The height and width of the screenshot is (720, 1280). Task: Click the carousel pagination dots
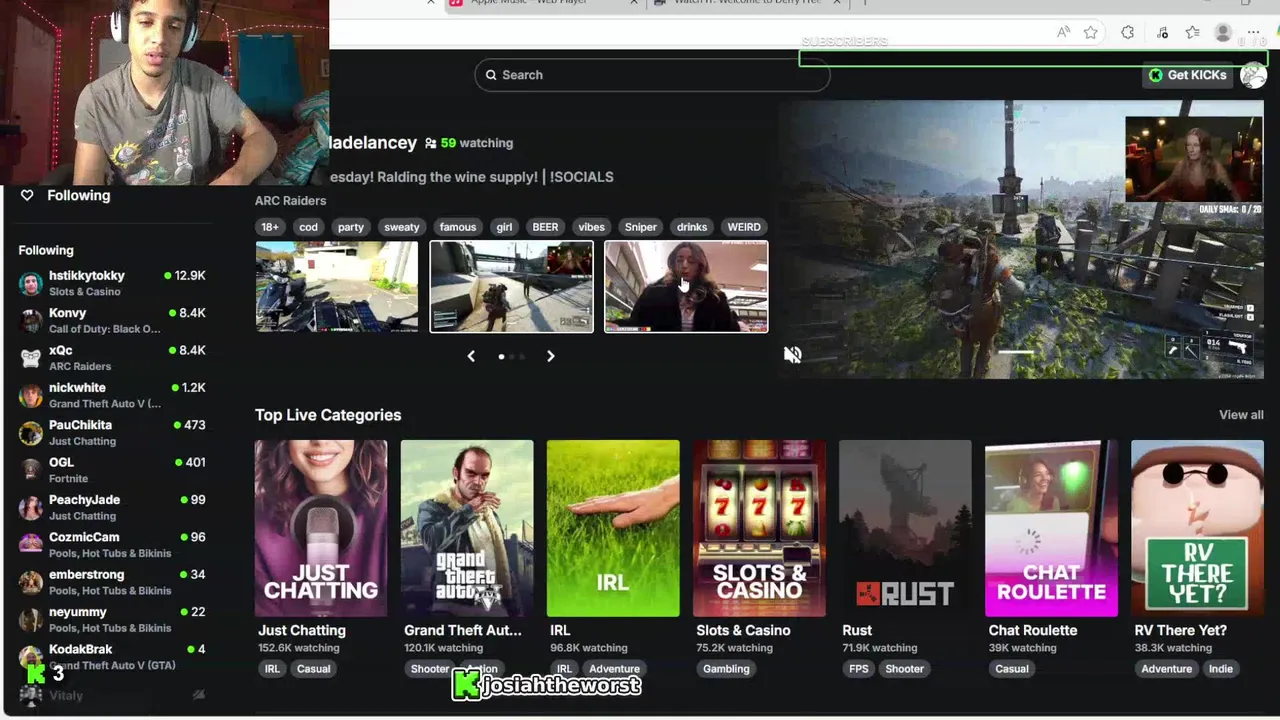[511, 356]
